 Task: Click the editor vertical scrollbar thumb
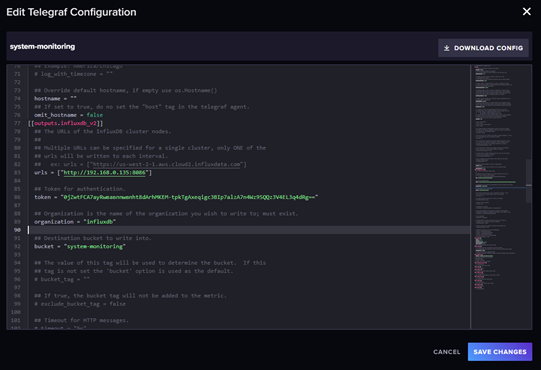pyautogui.click(x=529, y=181)
